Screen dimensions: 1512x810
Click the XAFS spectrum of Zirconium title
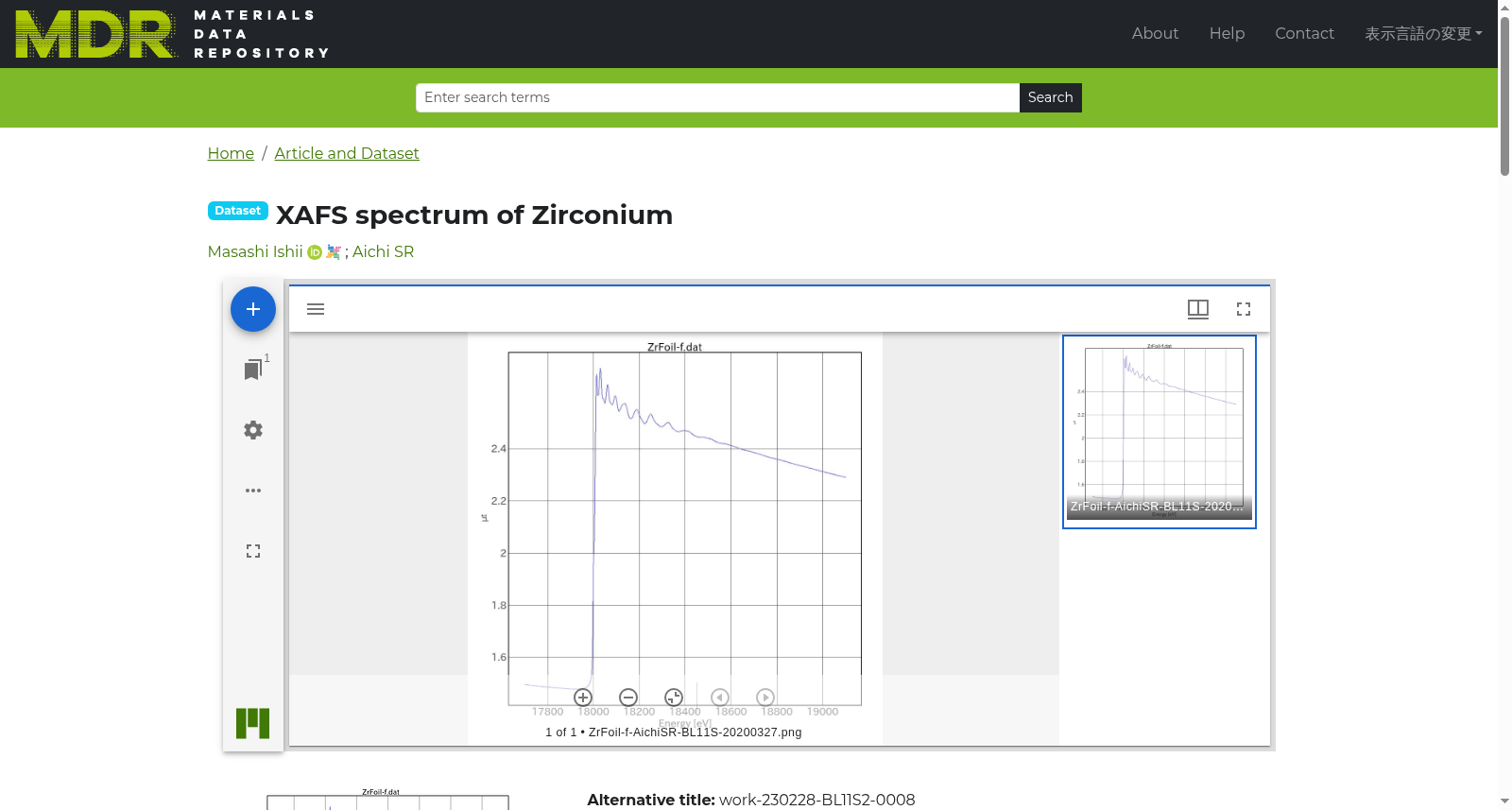474,215
